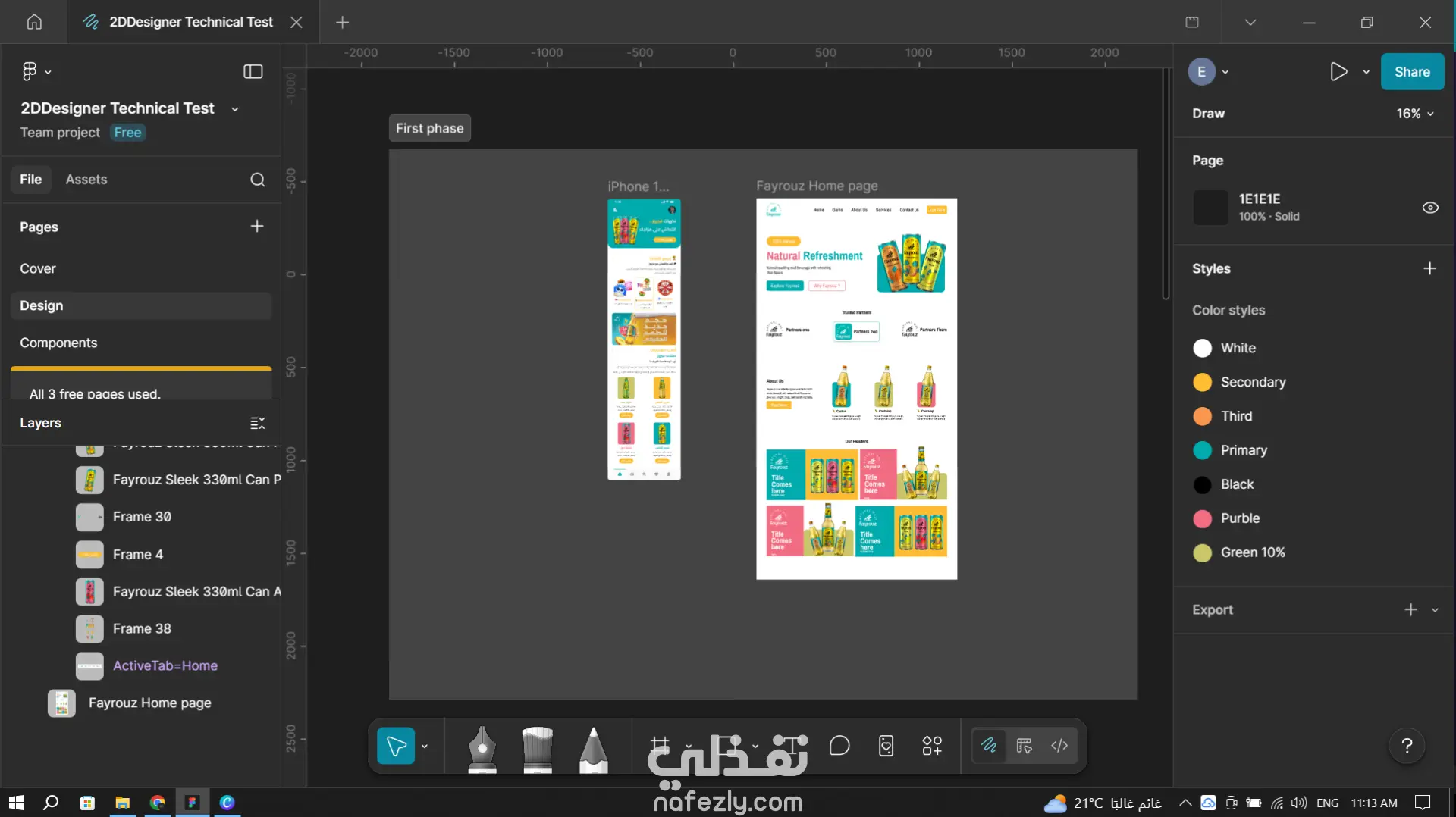This screenshot has height=817, width=1456.
Task: Collapse all layers using the Layers icon
Action: click(x=258, y=423)
